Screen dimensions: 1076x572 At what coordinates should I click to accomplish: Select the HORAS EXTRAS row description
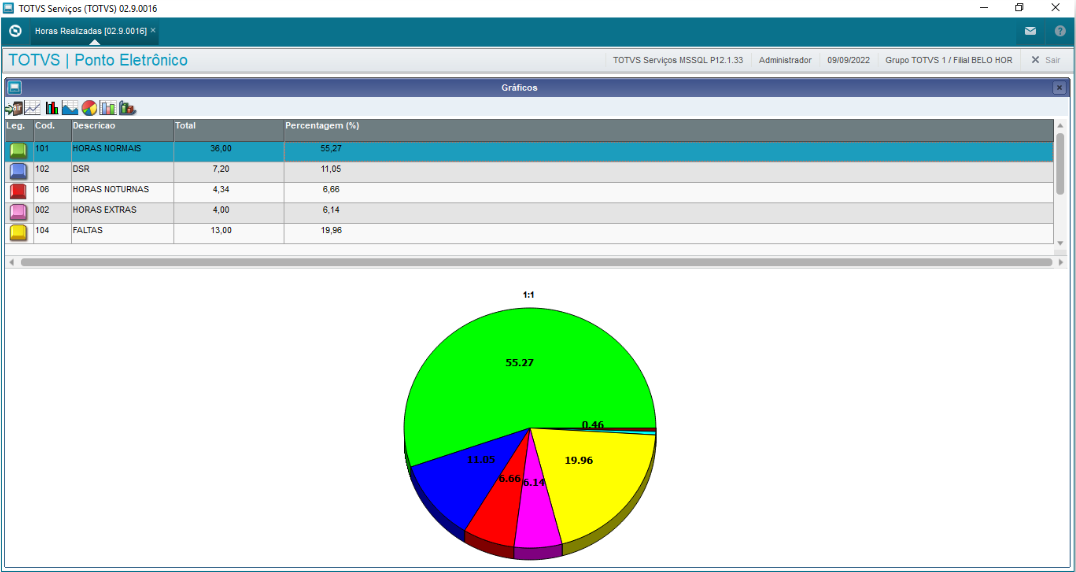pyautogui.click(x=104, y=210)
